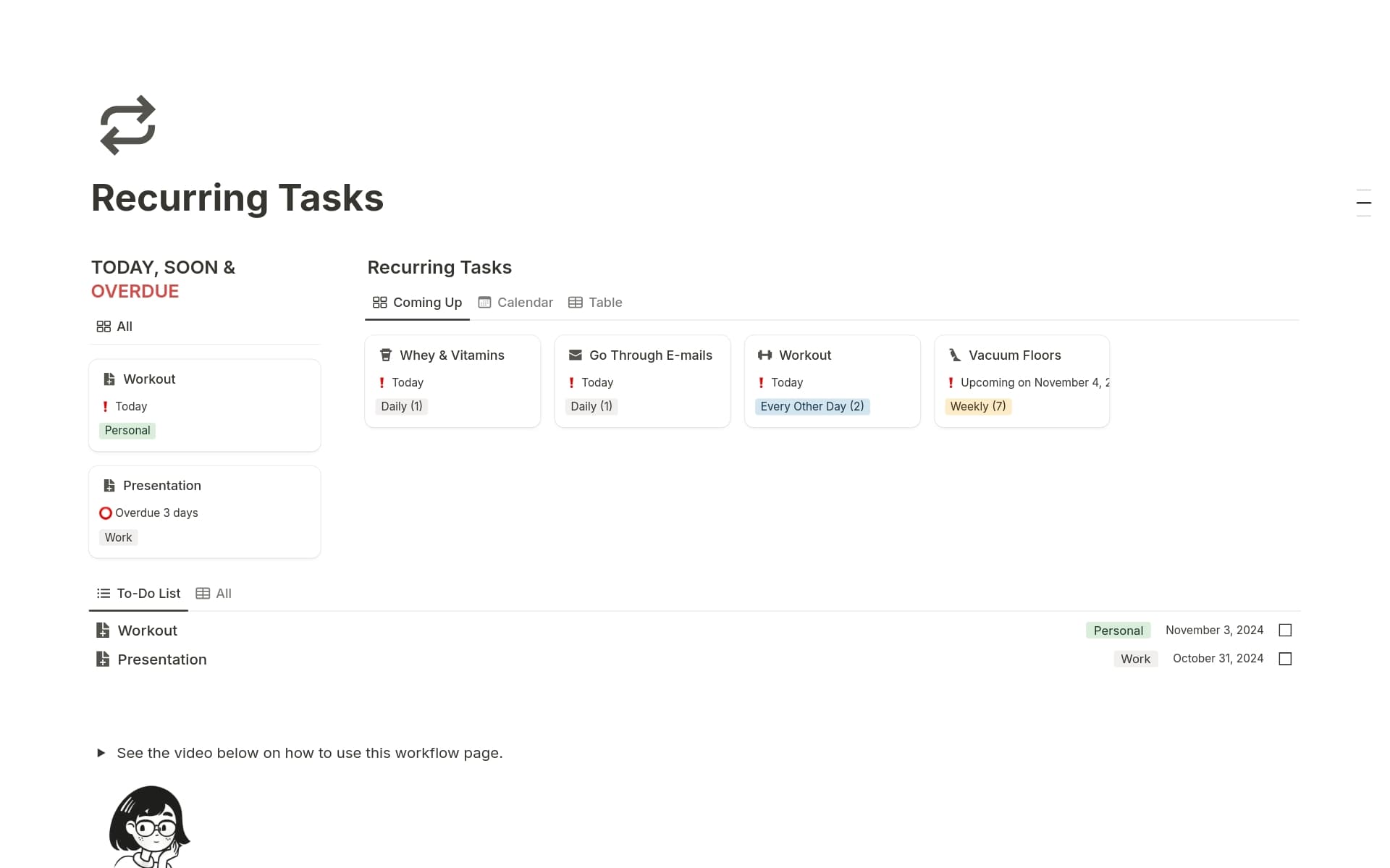
Task: Click the Daily (1) tag on Whey & Vitamins
Action: coord(402,406)
